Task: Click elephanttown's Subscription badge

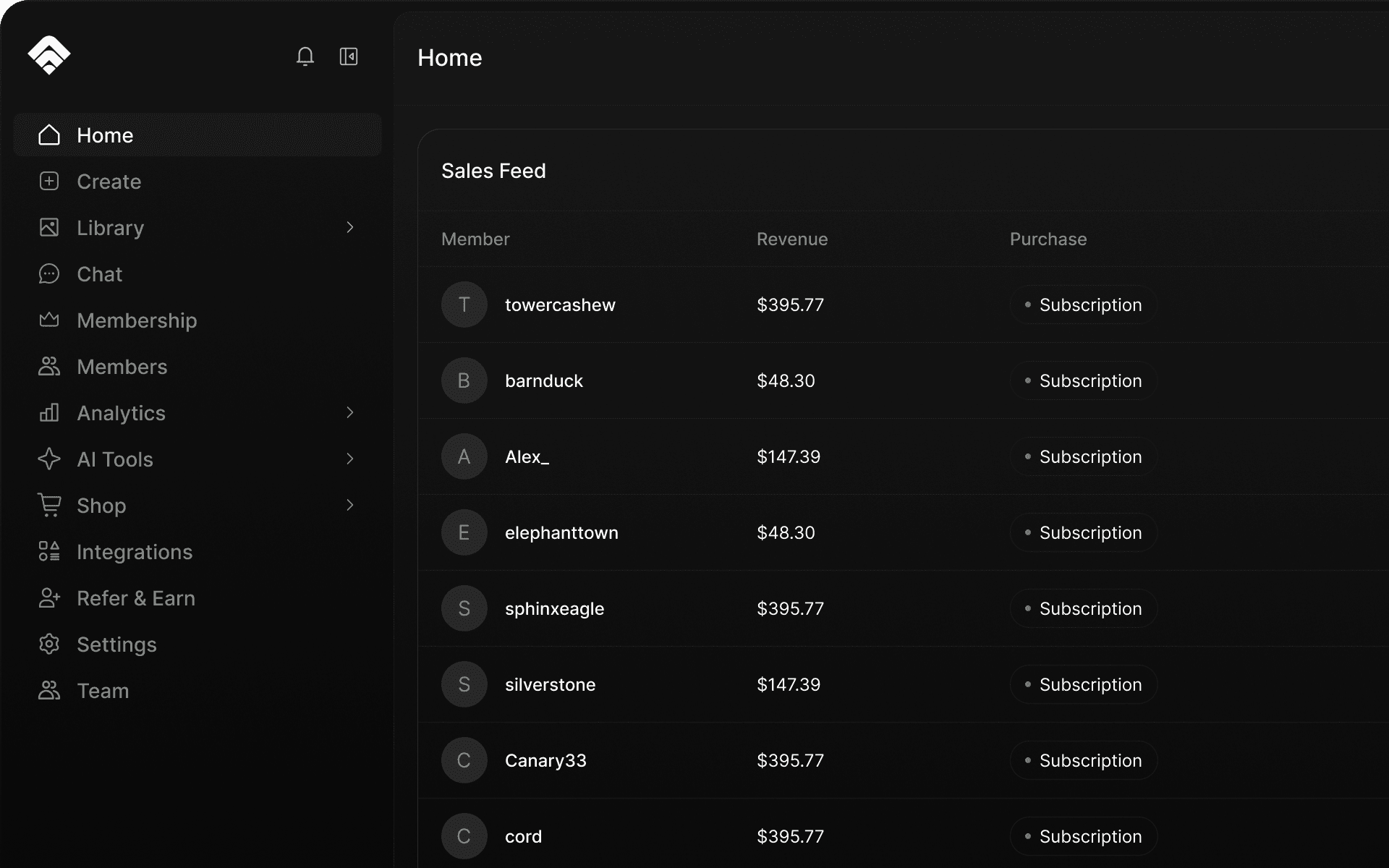Action: click(x=1083, y=532)
